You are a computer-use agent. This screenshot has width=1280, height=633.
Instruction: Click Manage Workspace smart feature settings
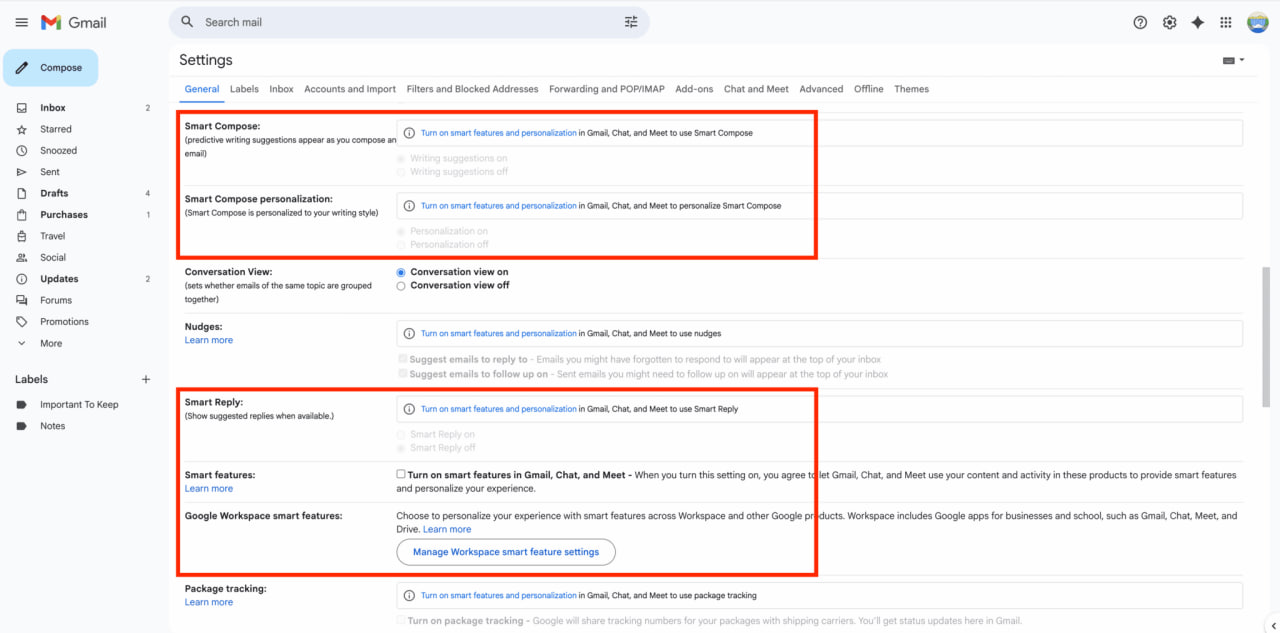(x=506, y=552)
